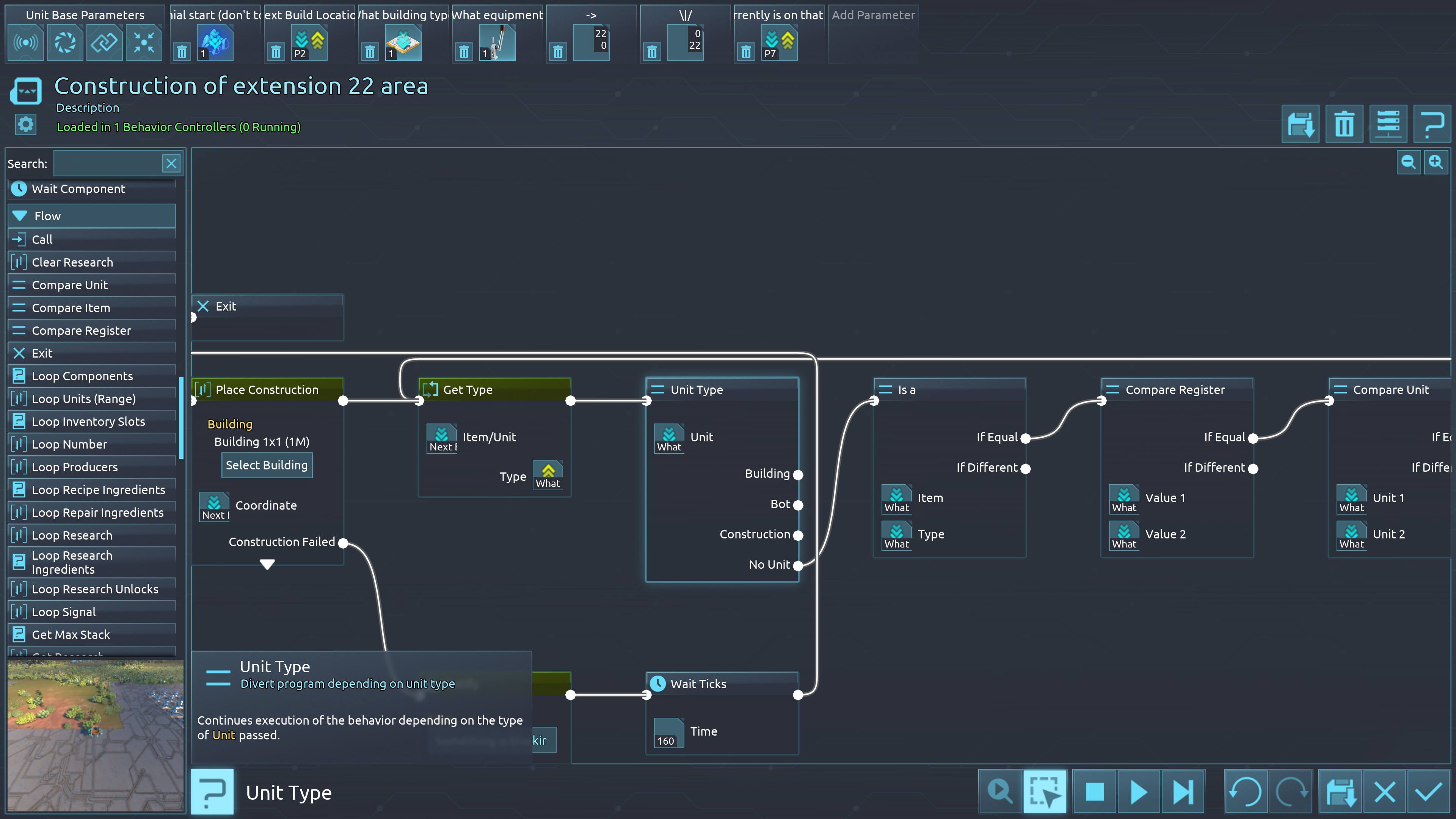This screenshot has height=819, width=1456.
Task: Click the Select Building button
Action: pos(267,465)
